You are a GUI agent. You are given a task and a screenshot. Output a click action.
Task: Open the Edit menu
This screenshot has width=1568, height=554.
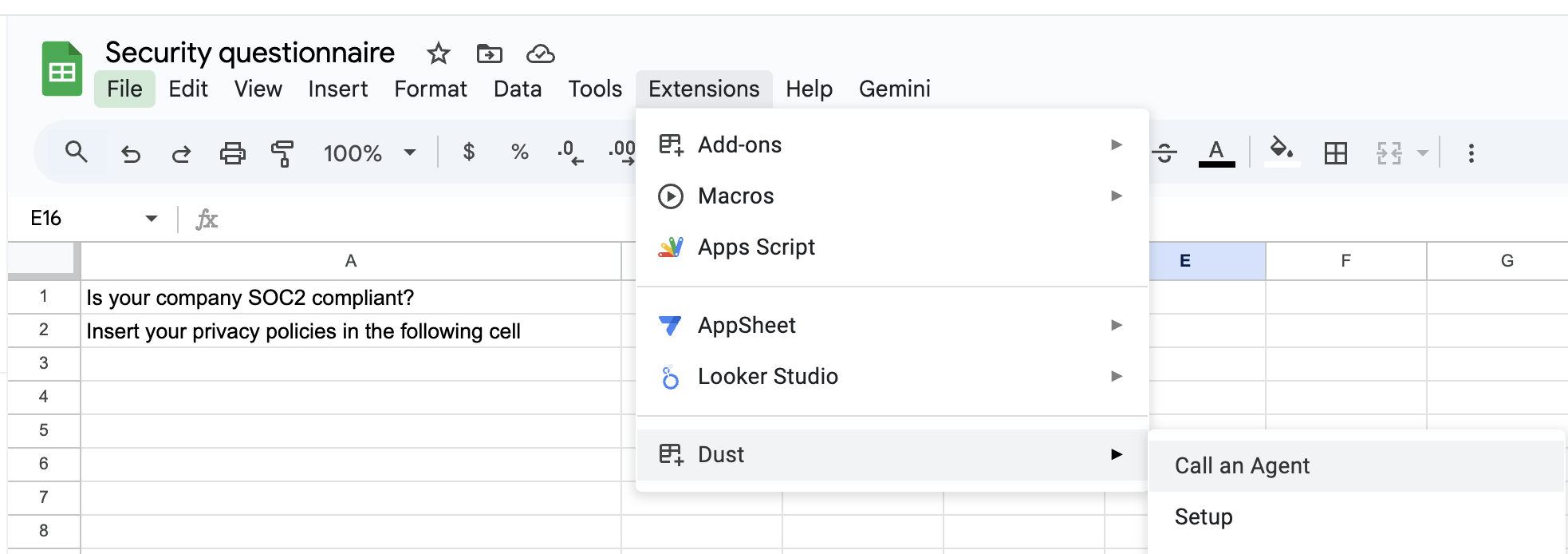[188, 89]
